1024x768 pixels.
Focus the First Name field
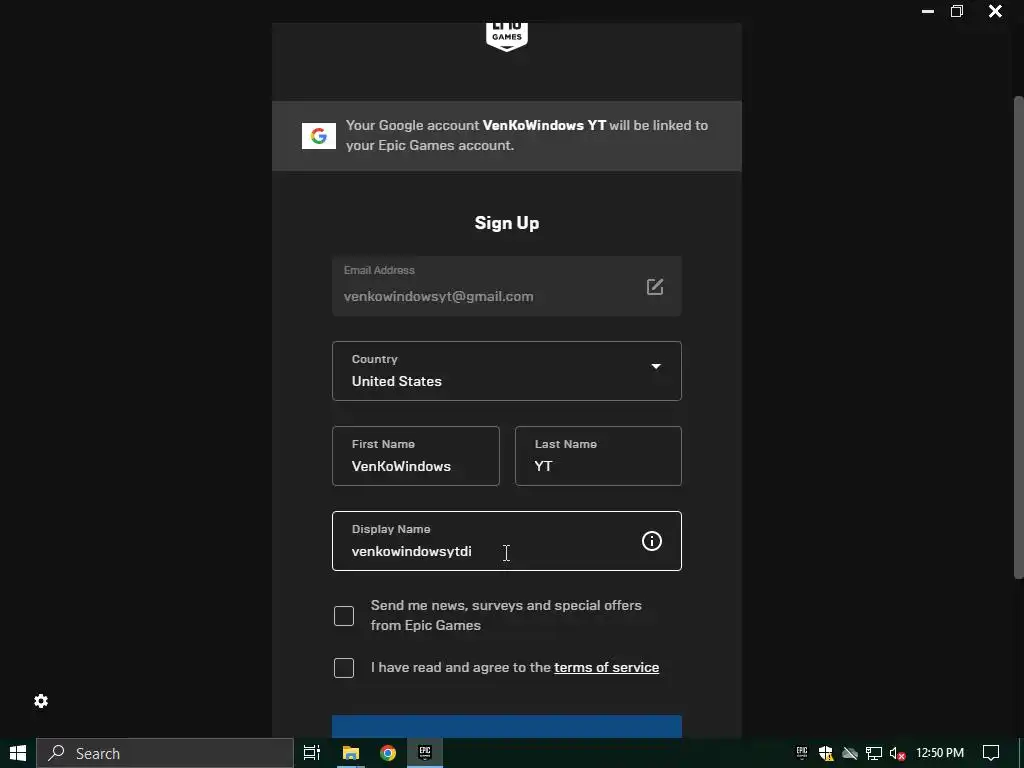[x=416, y=456]
